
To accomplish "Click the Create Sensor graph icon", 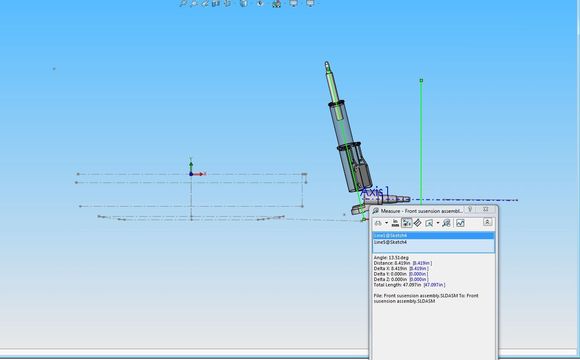I will [x=460, y=223].
